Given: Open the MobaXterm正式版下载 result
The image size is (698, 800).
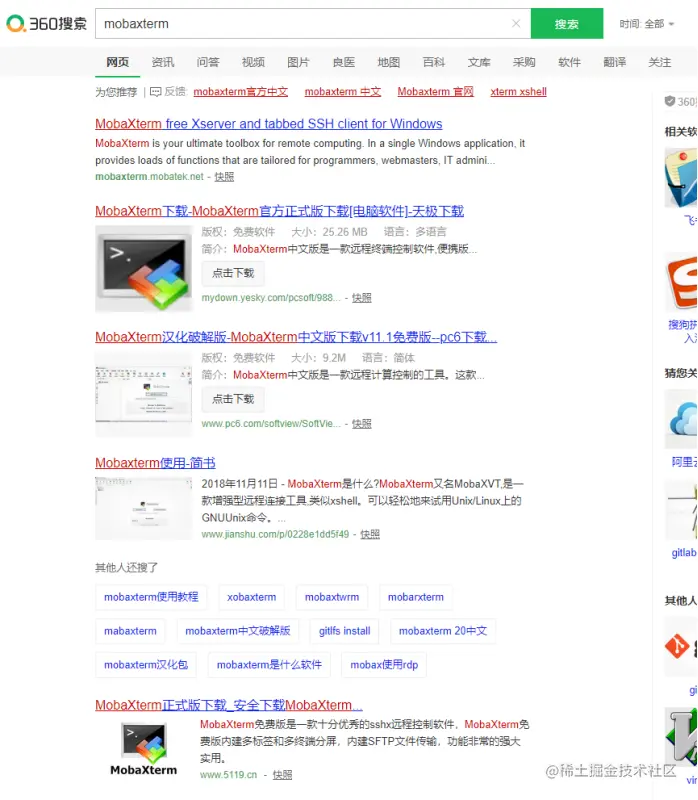Looking at the screenshot, I should pos(229,706).
